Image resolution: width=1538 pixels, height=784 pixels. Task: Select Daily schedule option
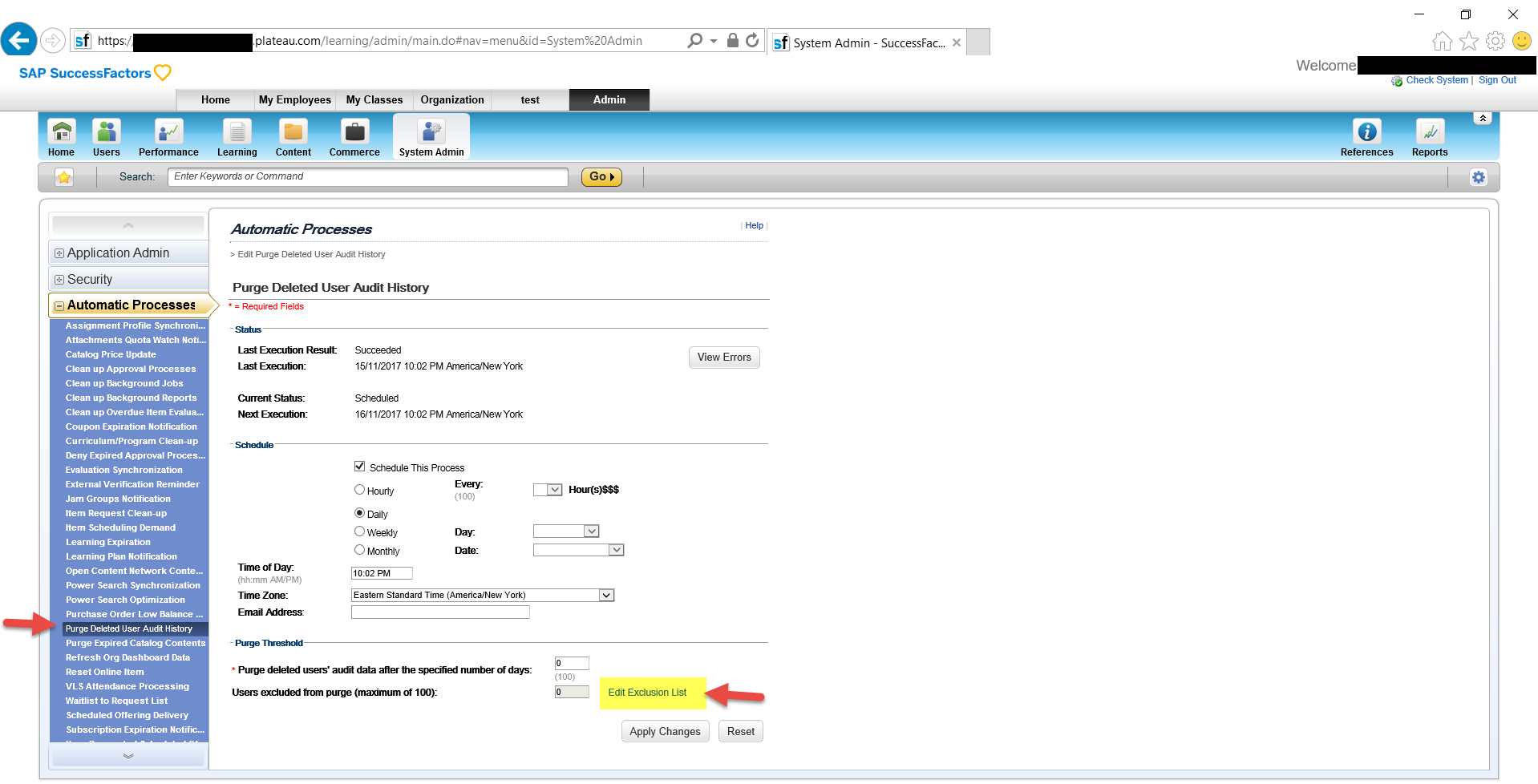coord(360,513)
